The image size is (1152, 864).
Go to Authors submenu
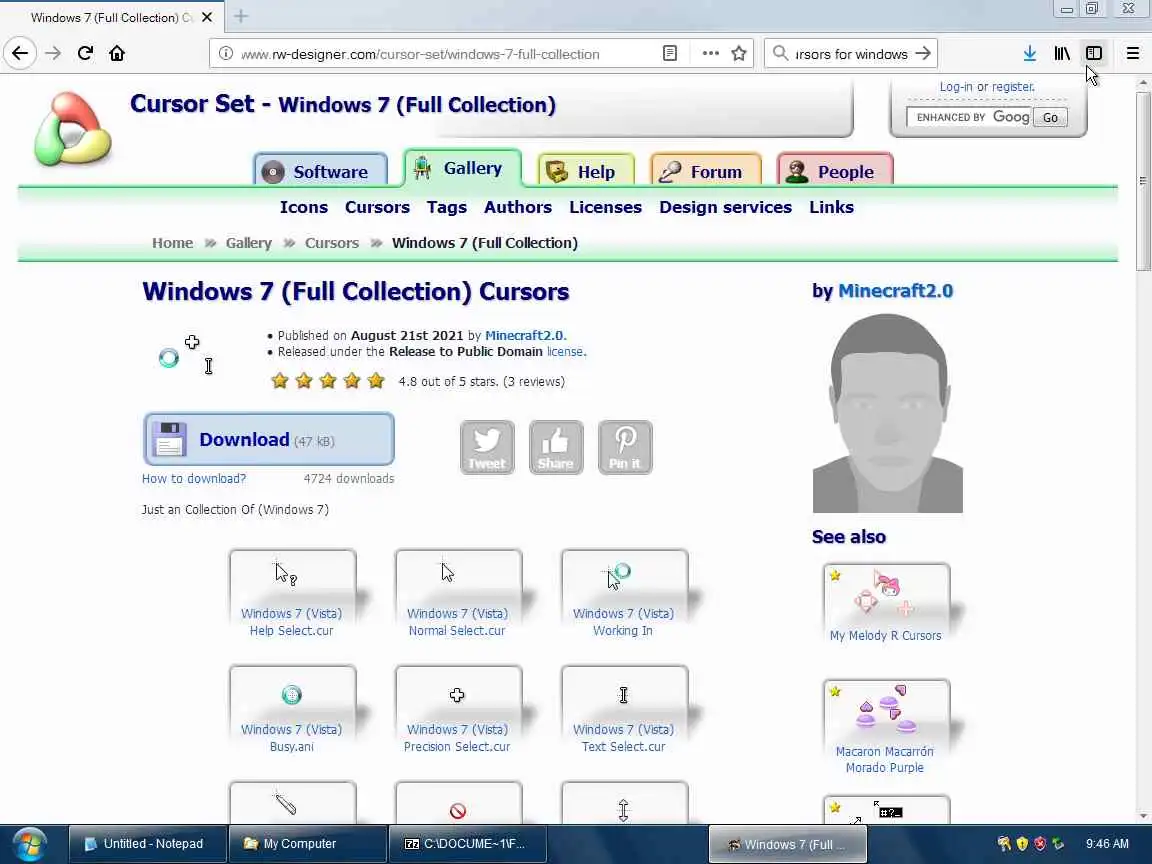click(518, 207)
